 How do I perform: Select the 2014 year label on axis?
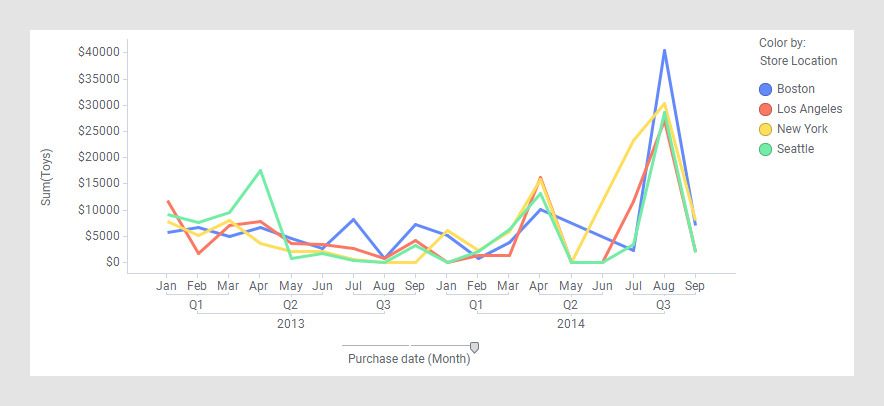click(571, 324)
